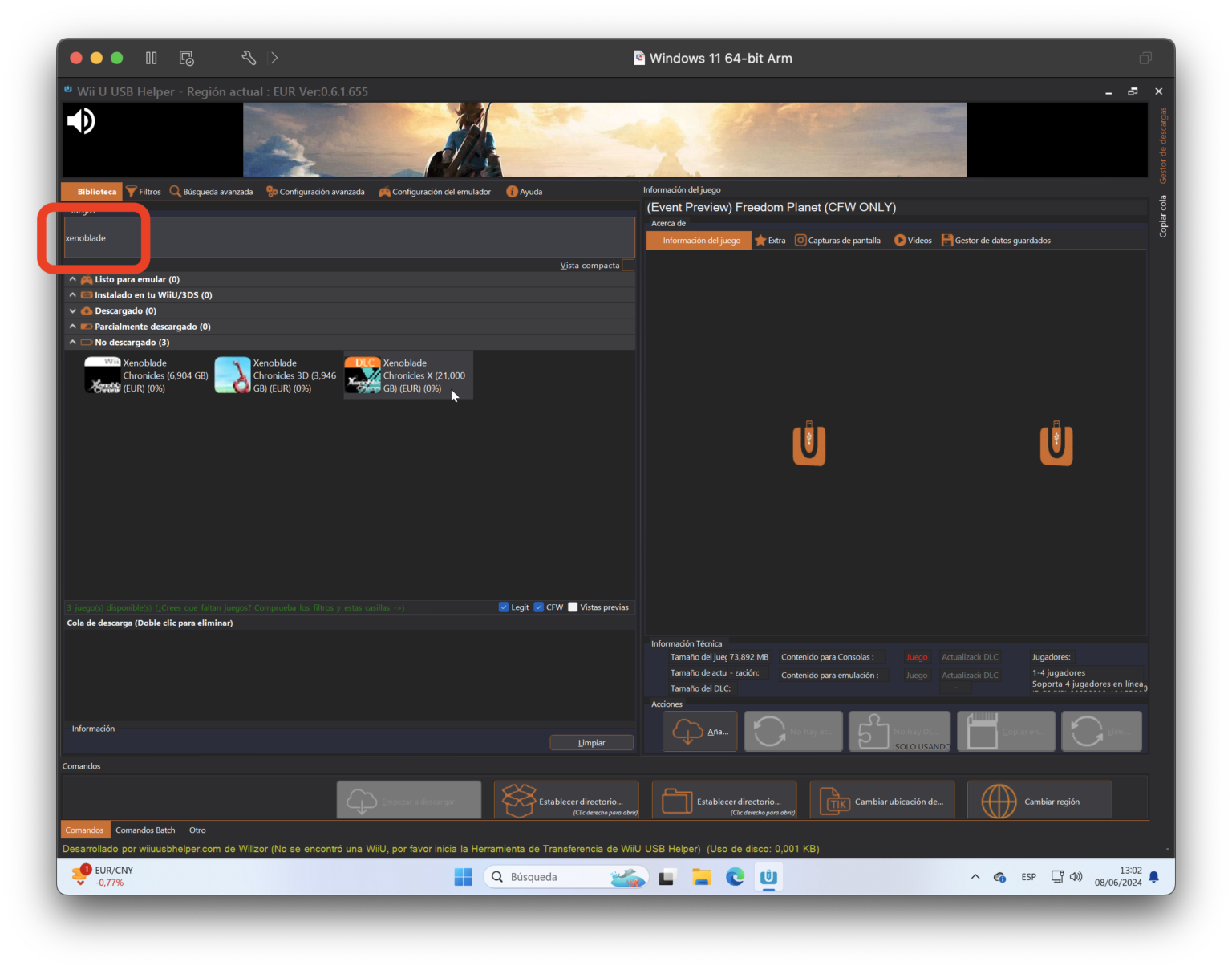Uncheck the Legit checkbox
Image resolution: width=1232 pixels, height=970 pixels.
(504, 607)
